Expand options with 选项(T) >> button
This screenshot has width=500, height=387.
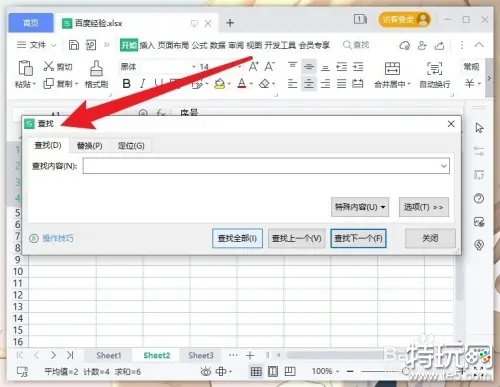click(424, 207)
